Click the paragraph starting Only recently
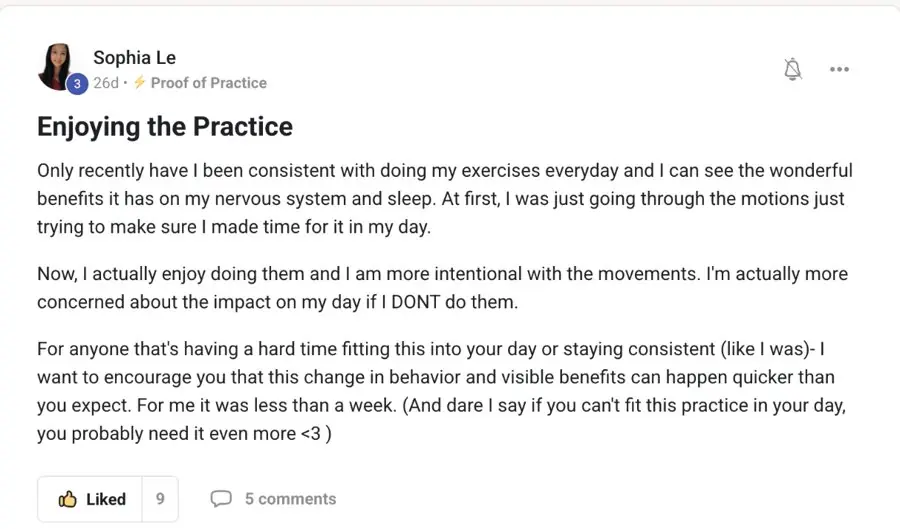 tap(445, 199)
